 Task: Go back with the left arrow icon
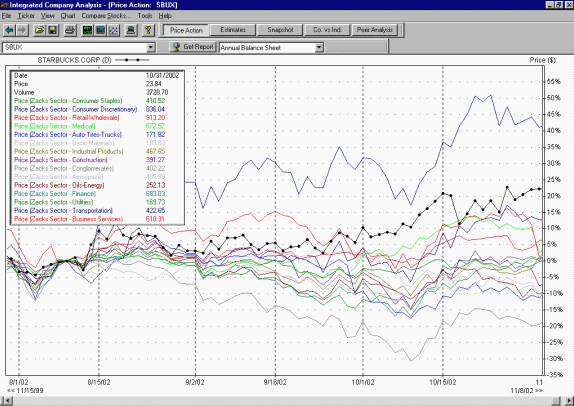[10, 30]
